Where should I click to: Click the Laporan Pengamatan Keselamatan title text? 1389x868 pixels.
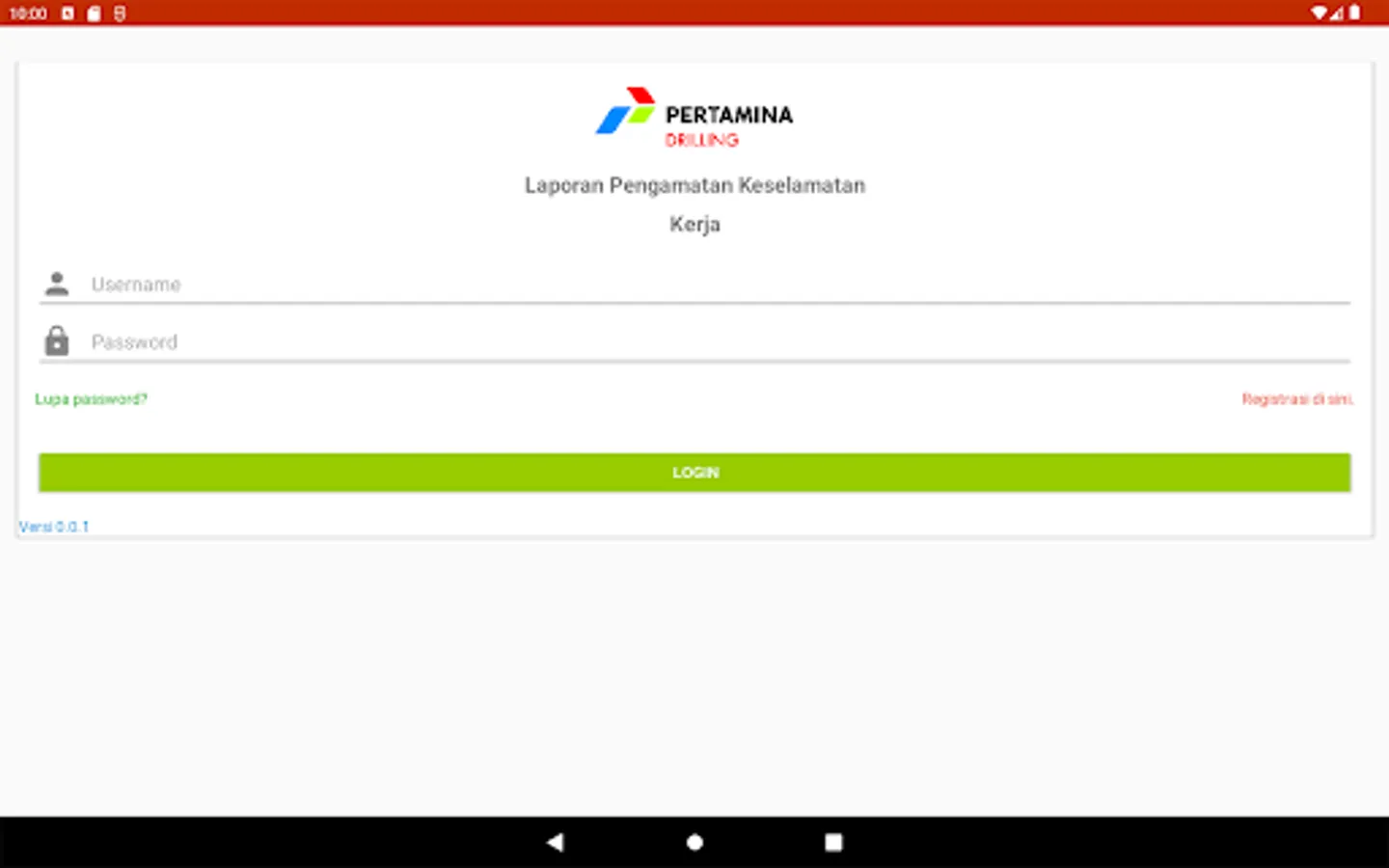(694, 185)
